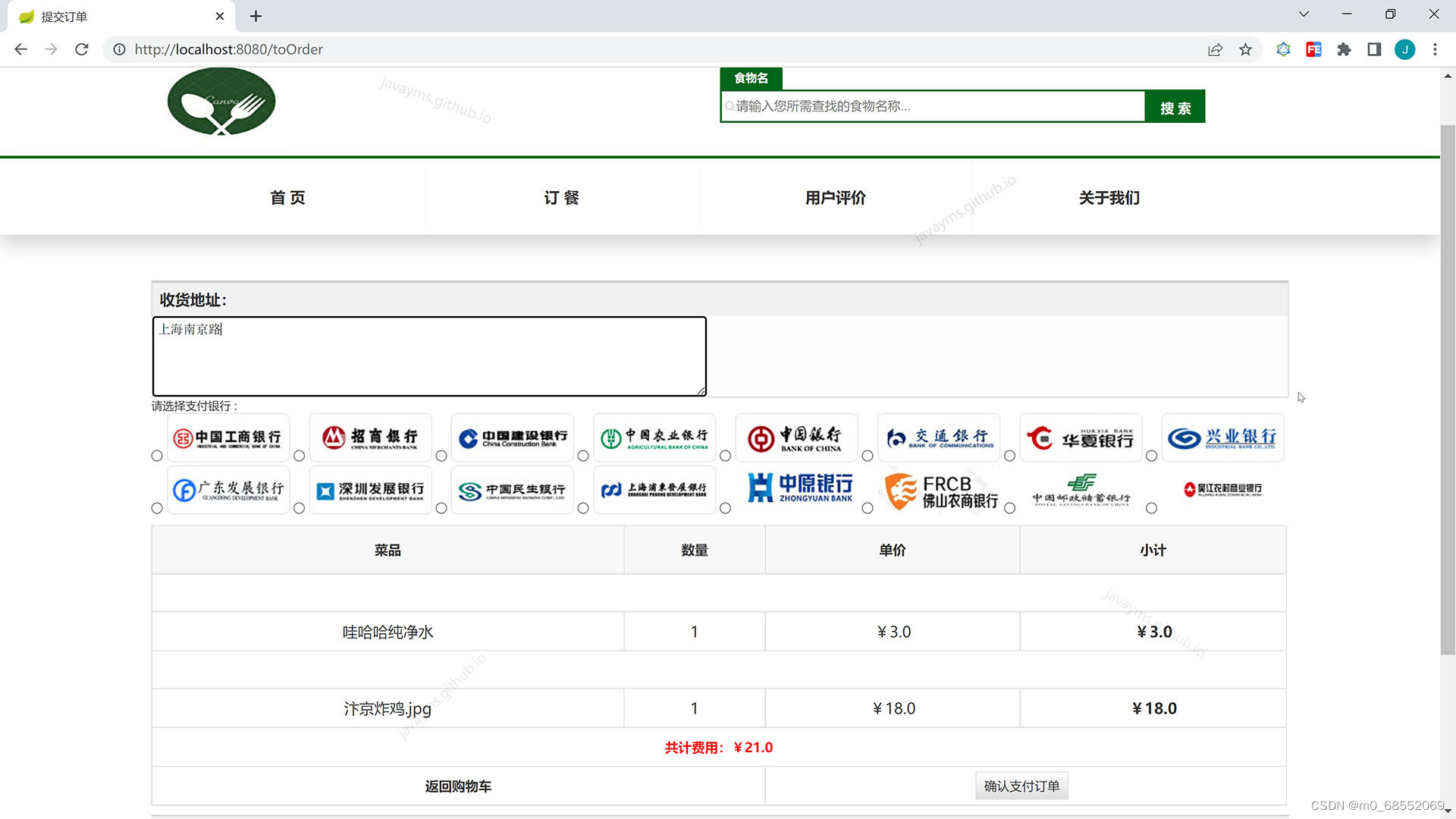This screenshot has height=819, width=1456.
Task: Select the 广东发展银行 radio button
Action: [x=157, y=508]
